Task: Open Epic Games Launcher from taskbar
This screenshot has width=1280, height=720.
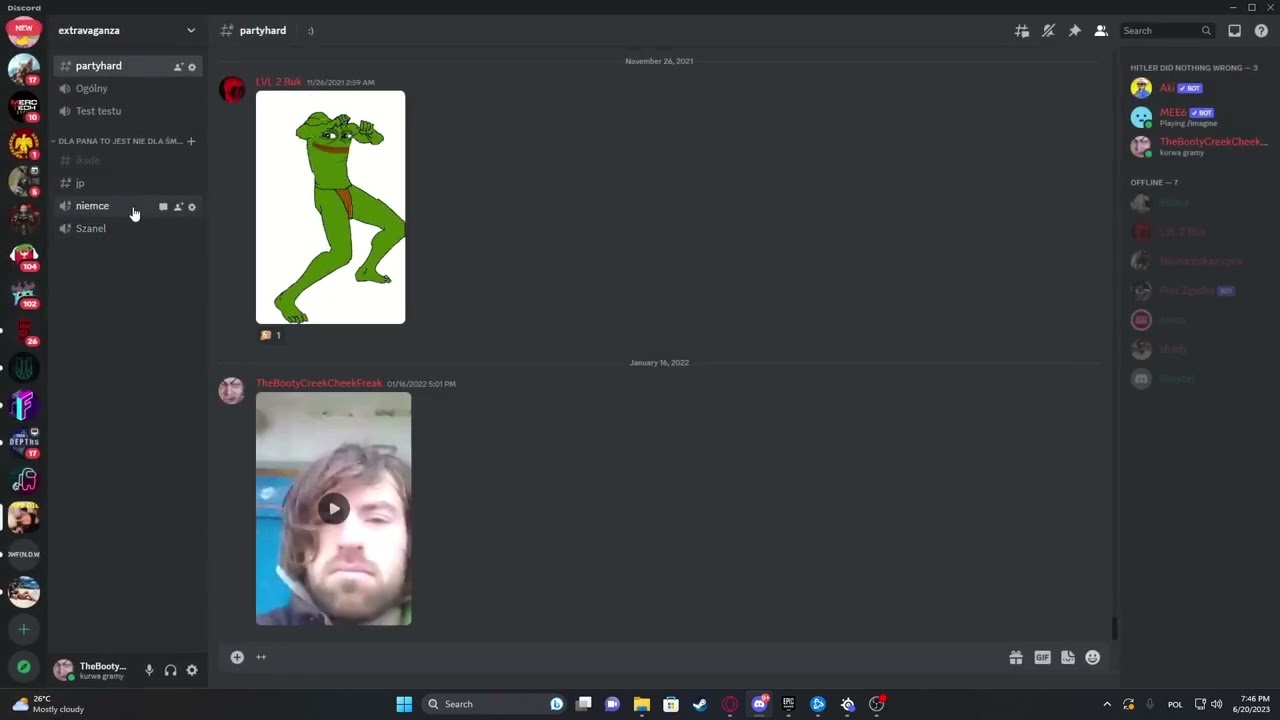Action: click(788, 704)
